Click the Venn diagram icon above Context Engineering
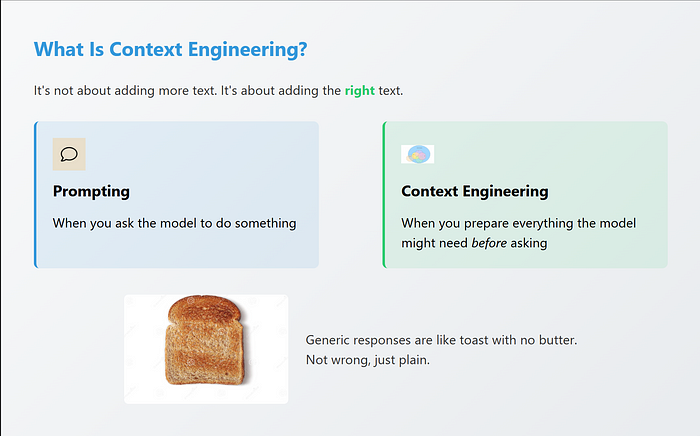 tap(417, 154)
